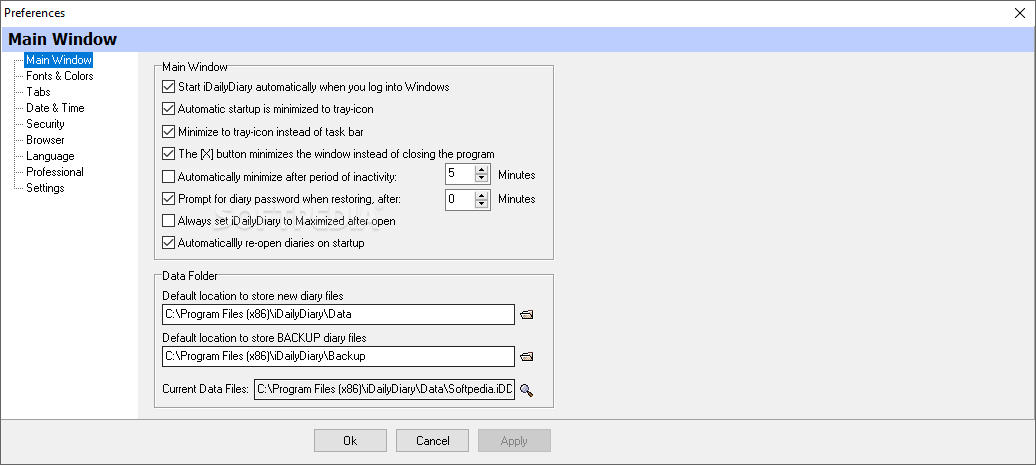1036x465 pixels.
Task: Click the Apply button
Action: tap(514, 441)
